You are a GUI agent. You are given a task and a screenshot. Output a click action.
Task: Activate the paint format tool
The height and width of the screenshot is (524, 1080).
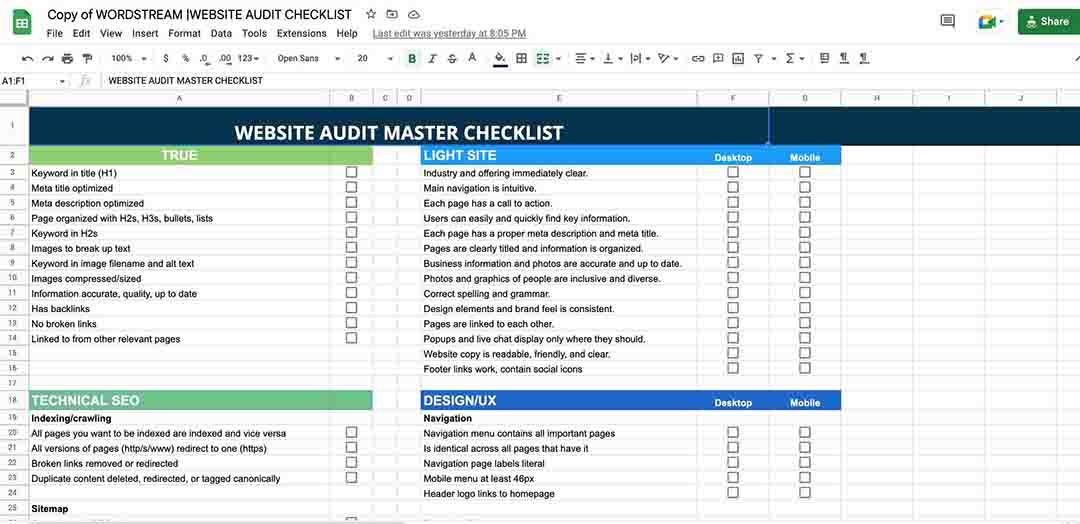[x=87, y=59]
